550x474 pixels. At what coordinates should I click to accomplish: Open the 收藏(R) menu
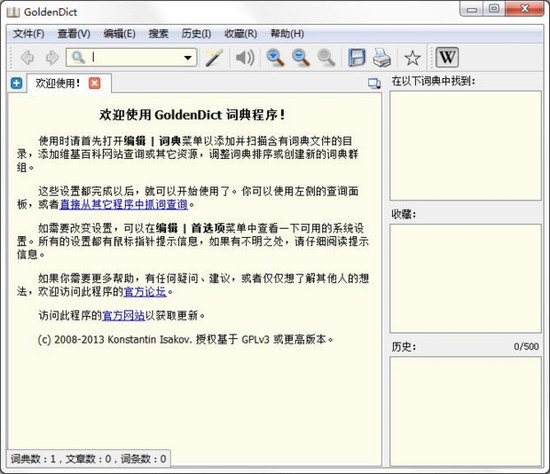pyautogui.click(x=241, y=34)
